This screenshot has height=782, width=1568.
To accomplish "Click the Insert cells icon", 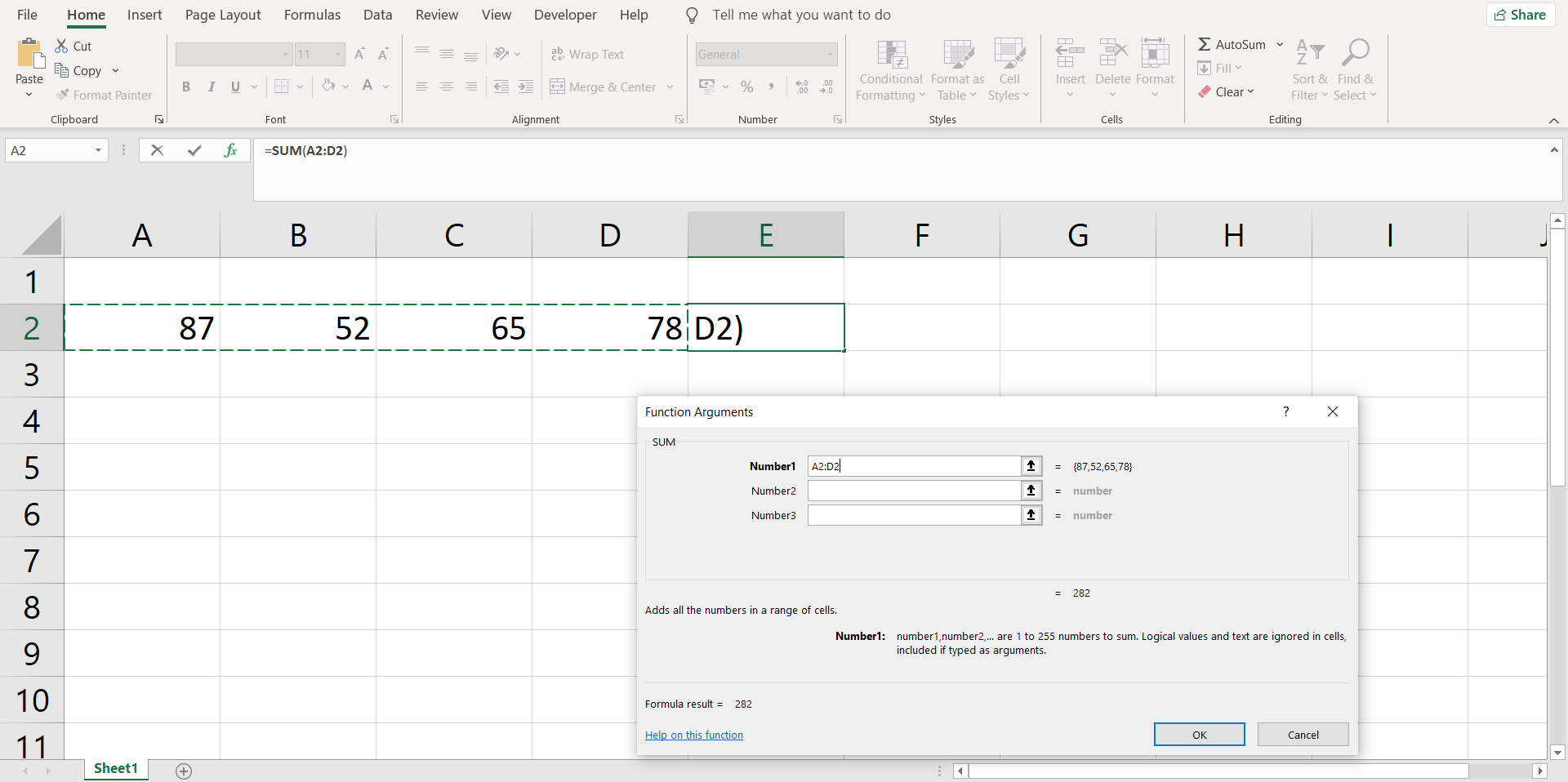I will tap(1070, 54).
